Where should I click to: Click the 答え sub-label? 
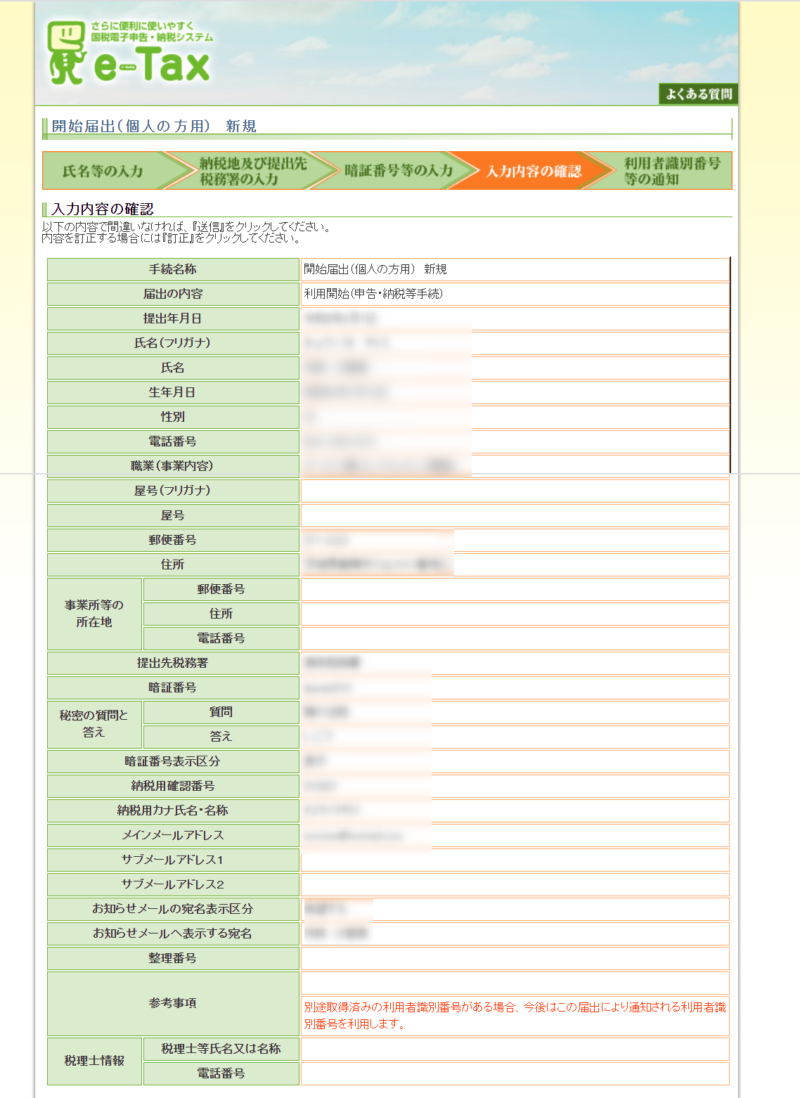click(221, 737)
